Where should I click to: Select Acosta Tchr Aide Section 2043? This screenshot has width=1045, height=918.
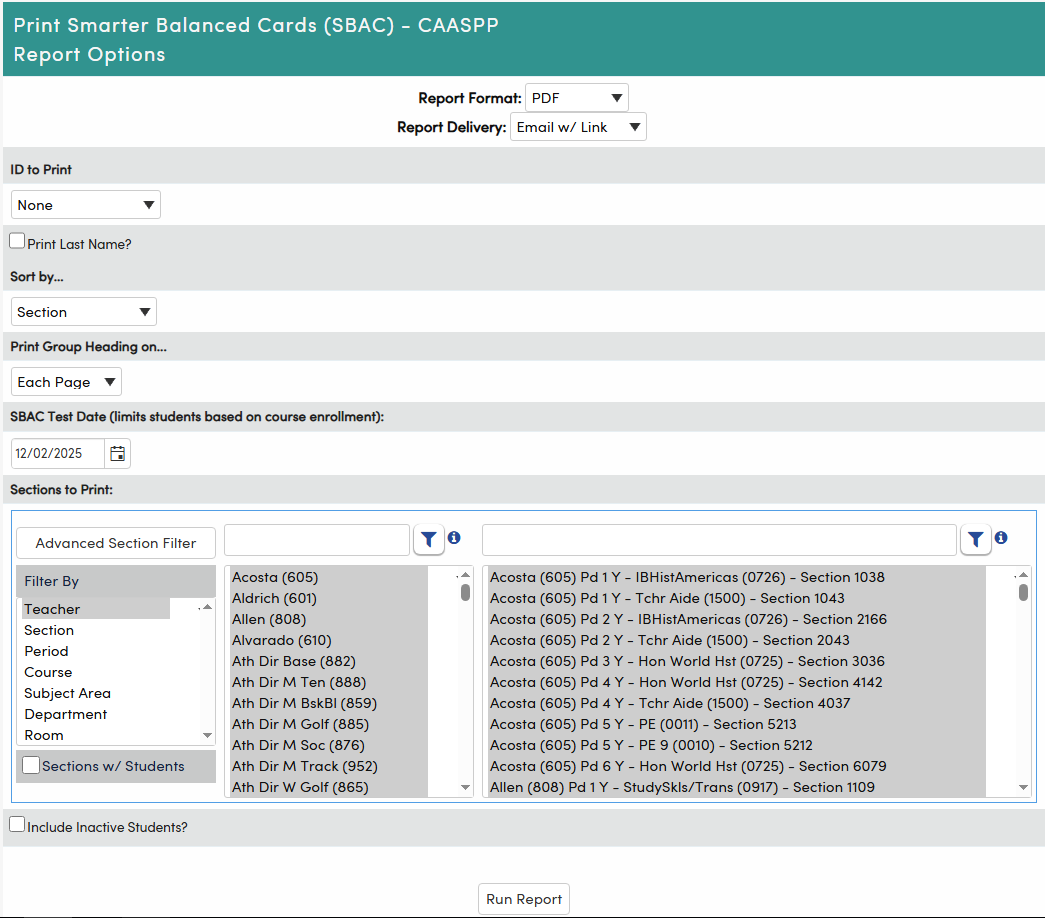(x=737, y=641)
